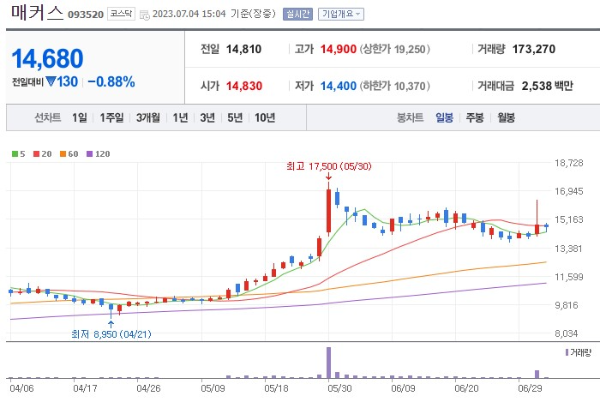Select the 5년 line chart period

click(235, 117)
